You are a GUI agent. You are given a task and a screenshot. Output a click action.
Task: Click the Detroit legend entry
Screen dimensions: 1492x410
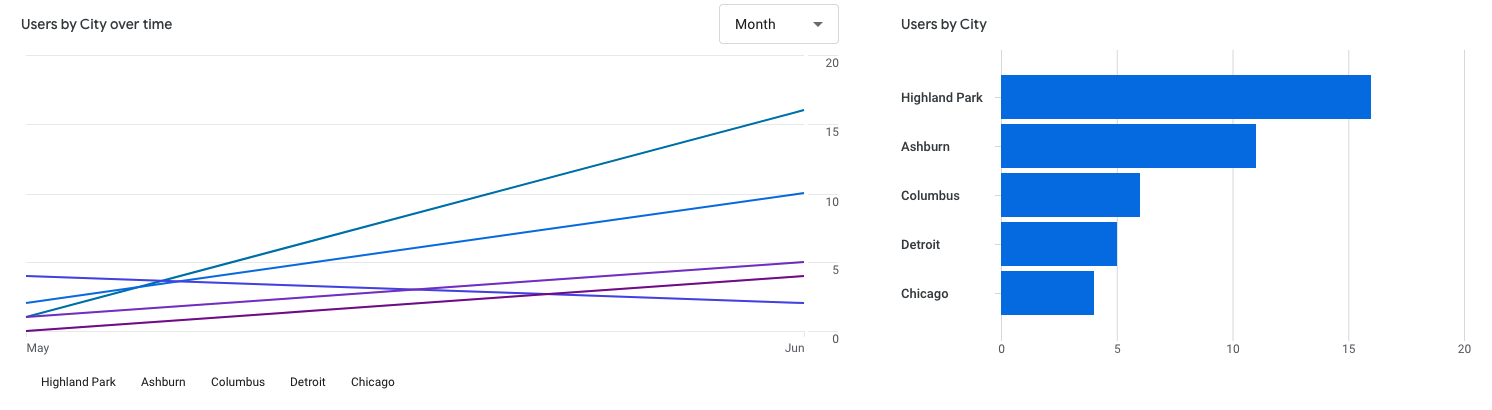(307, 382)
